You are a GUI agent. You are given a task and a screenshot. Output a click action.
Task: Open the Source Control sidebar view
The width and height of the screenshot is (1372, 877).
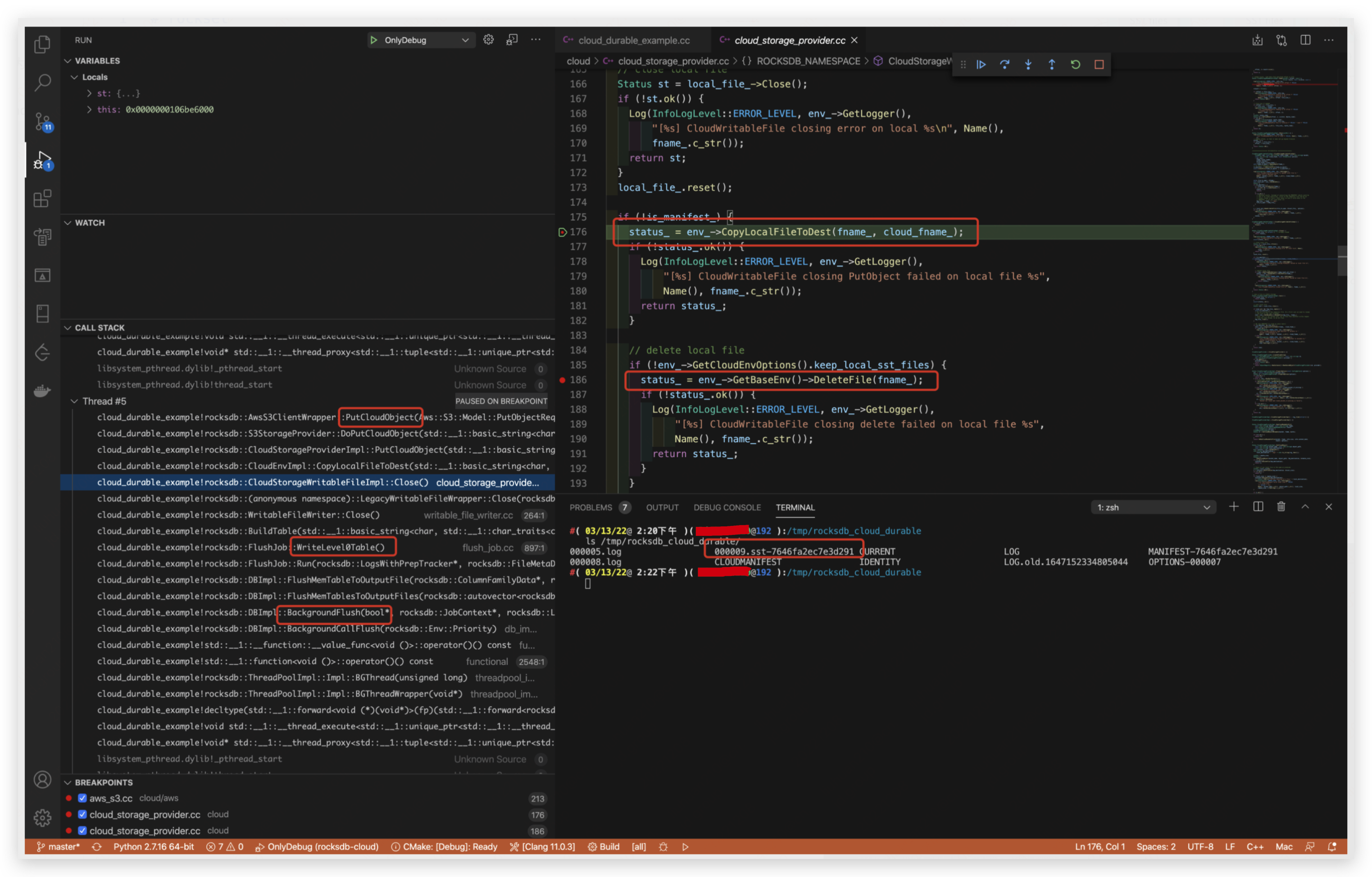tap(43, 121)
